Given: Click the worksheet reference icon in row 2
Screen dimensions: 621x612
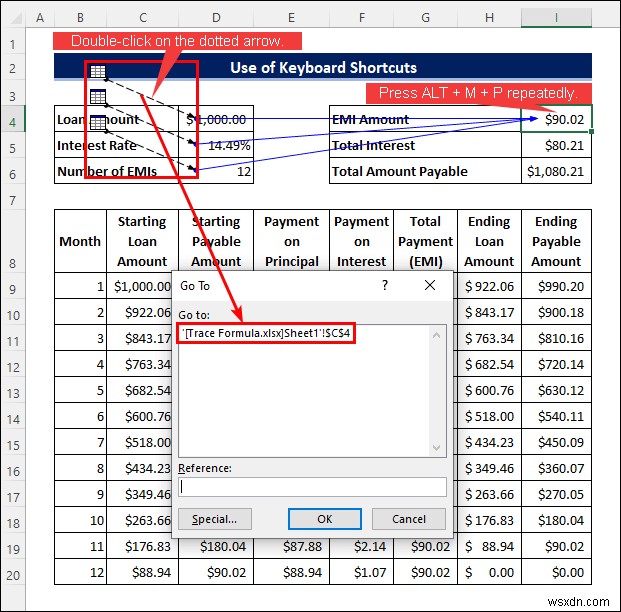Looking at the screenshot, I should 98,72.
